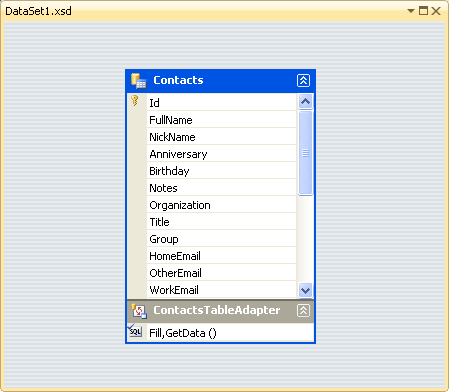Select the NickName column
Screen dimensions: 449x392
pyautogui.click(x=221, y=136)
